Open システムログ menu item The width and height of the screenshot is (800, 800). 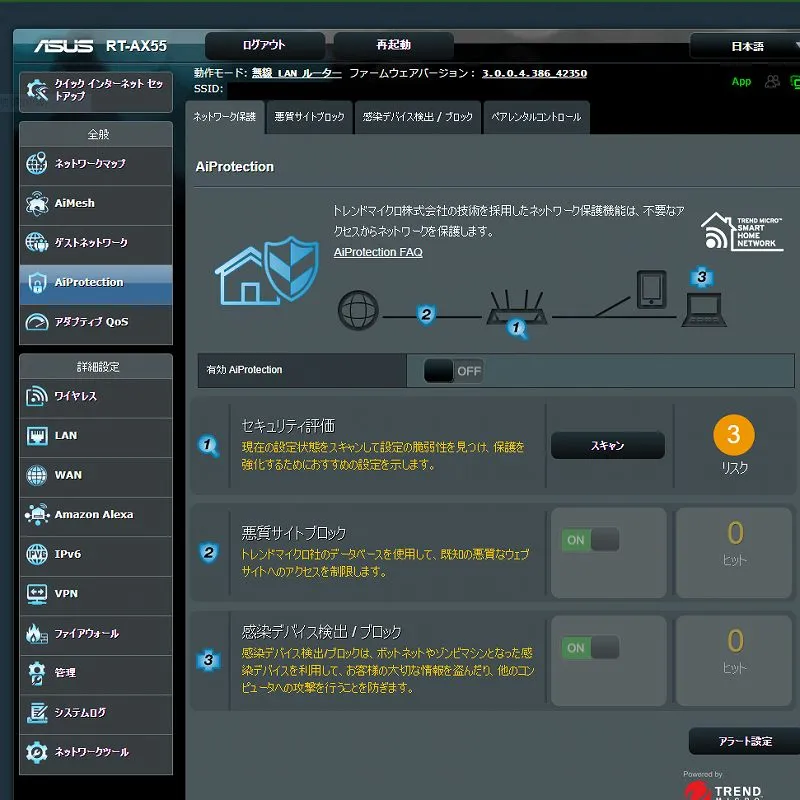pos(96,713)
